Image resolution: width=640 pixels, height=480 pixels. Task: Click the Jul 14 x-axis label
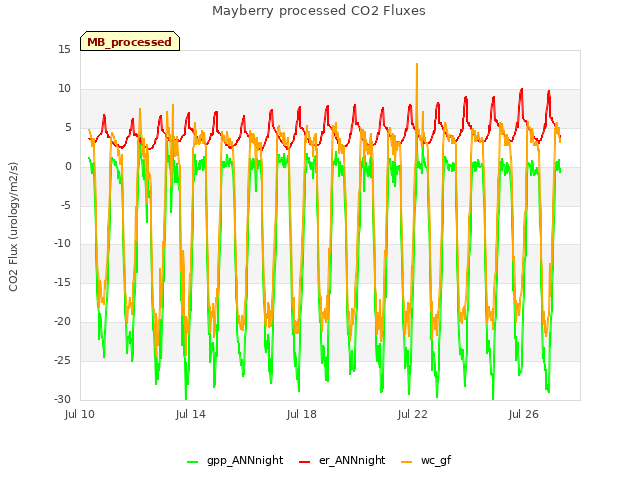tap(191, 414)
